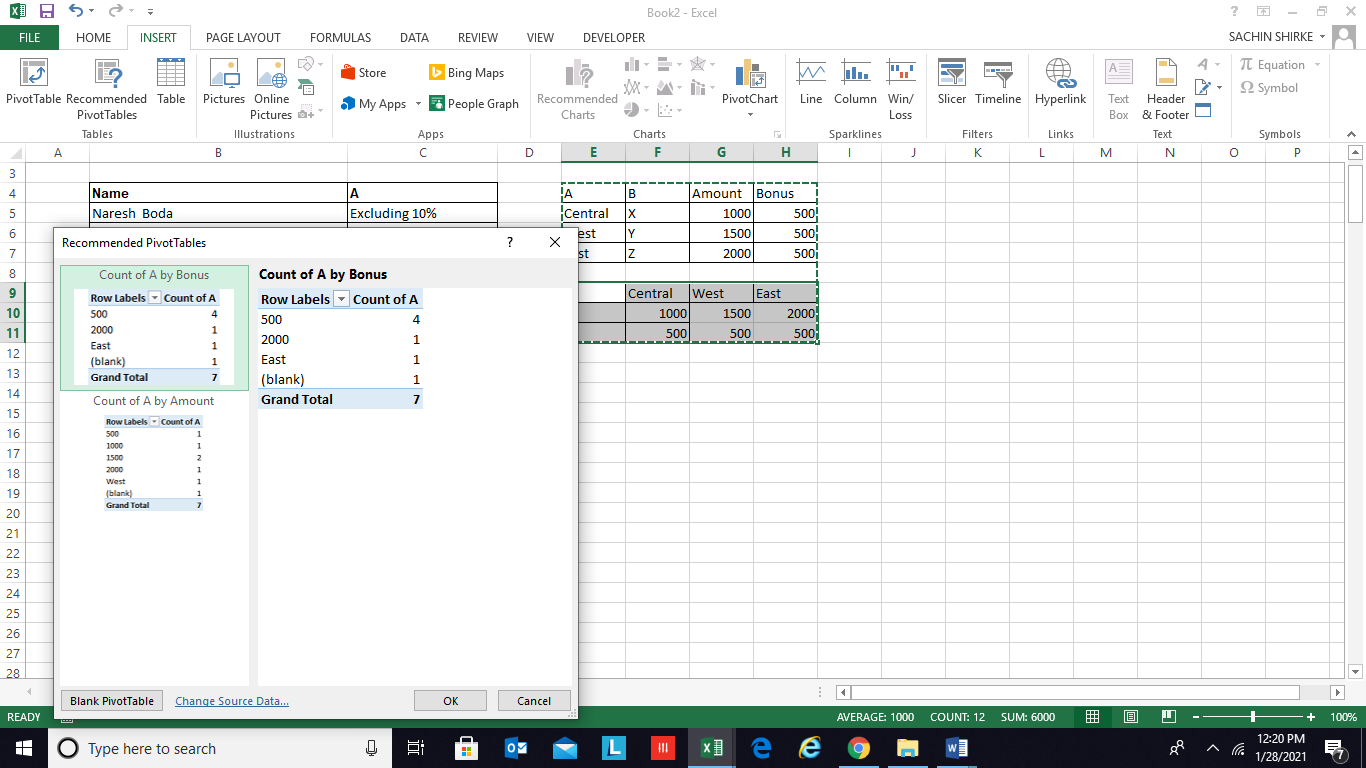This screenshot has height=768, width=1366.
Task: Click the Symbol button
Action: point(1268,88)
